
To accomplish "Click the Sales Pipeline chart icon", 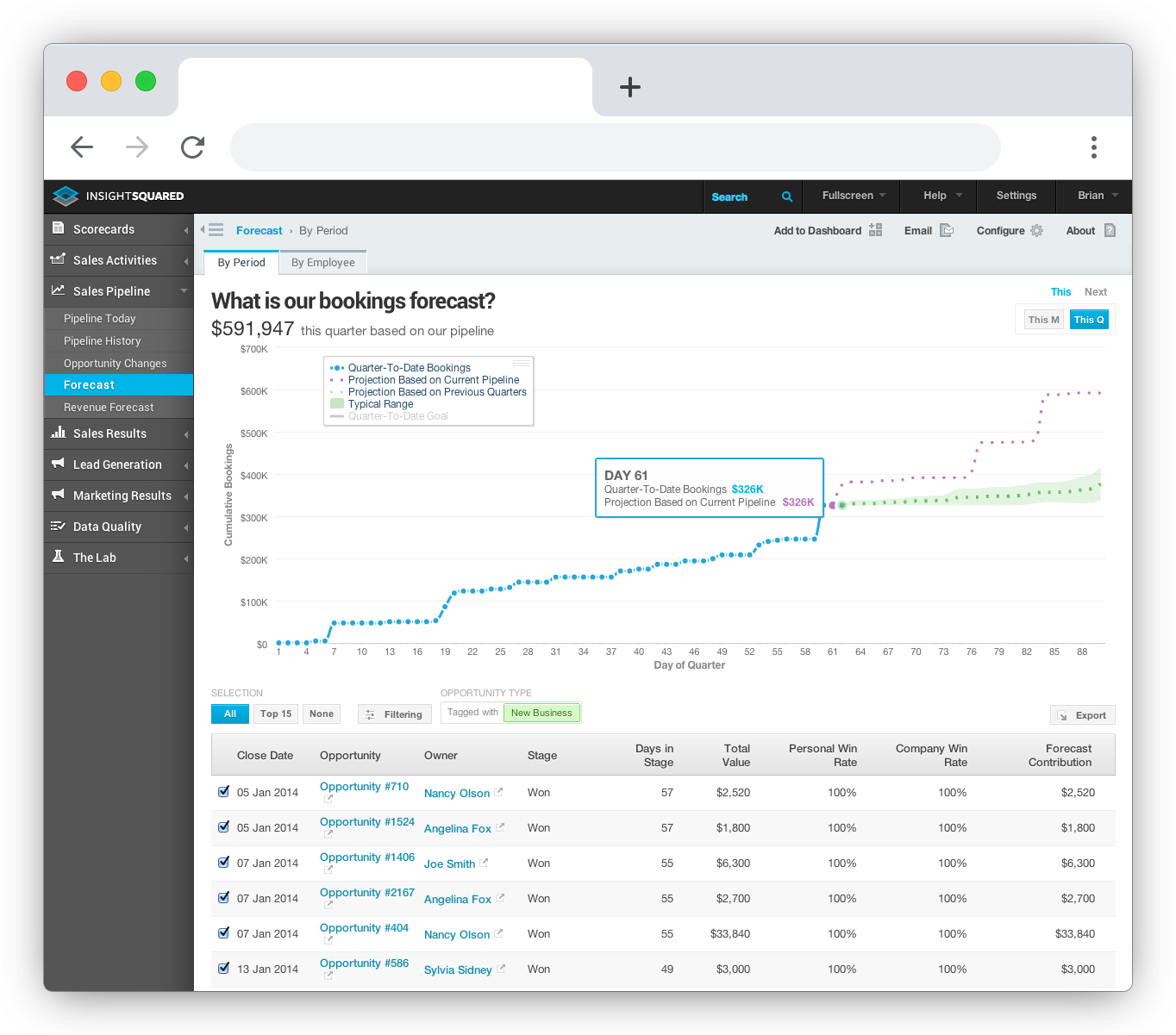I will pos(58,291).
